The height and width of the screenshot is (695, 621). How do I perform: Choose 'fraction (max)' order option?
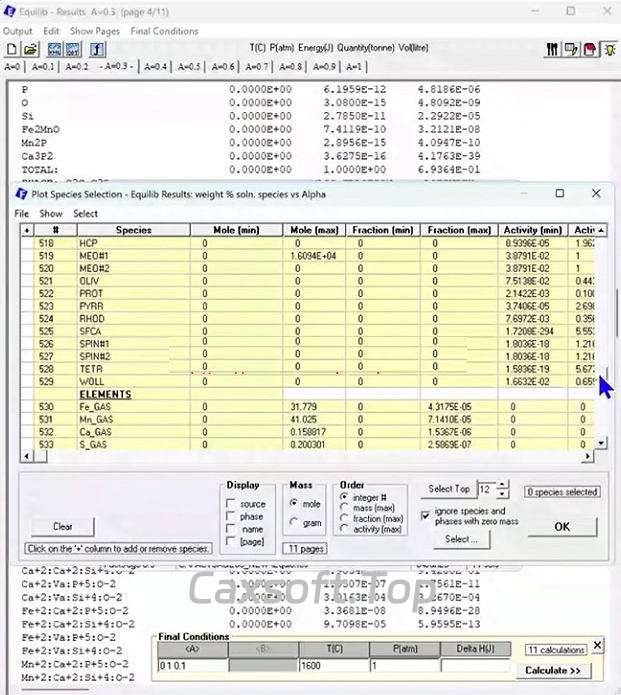point(345,518)
